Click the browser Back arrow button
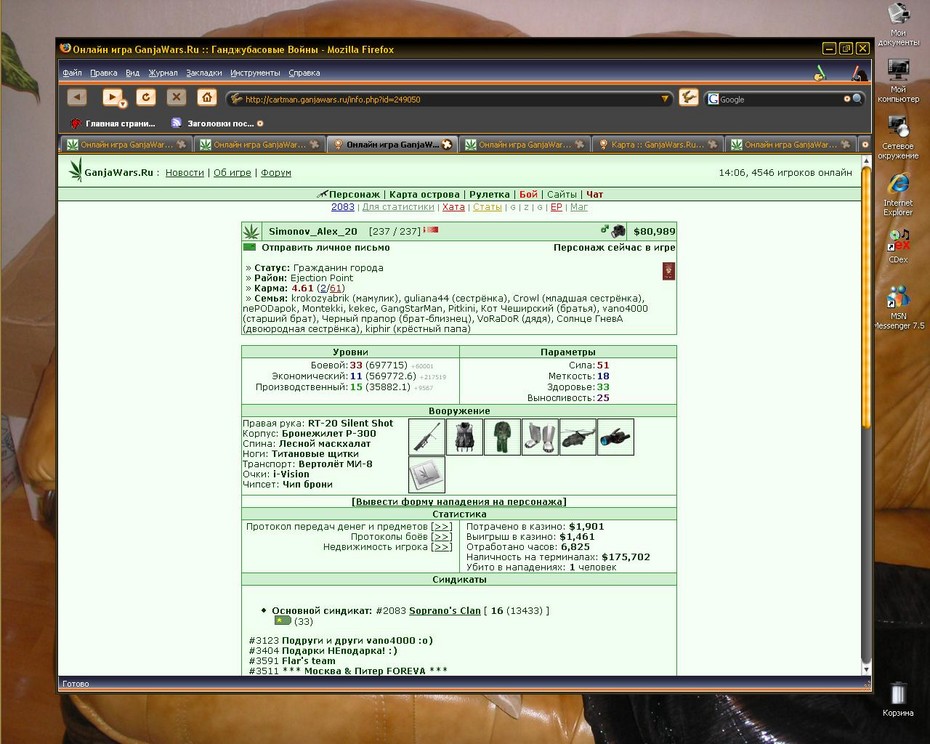The width and height of the screenshot is (930, 744). point(77,97)
